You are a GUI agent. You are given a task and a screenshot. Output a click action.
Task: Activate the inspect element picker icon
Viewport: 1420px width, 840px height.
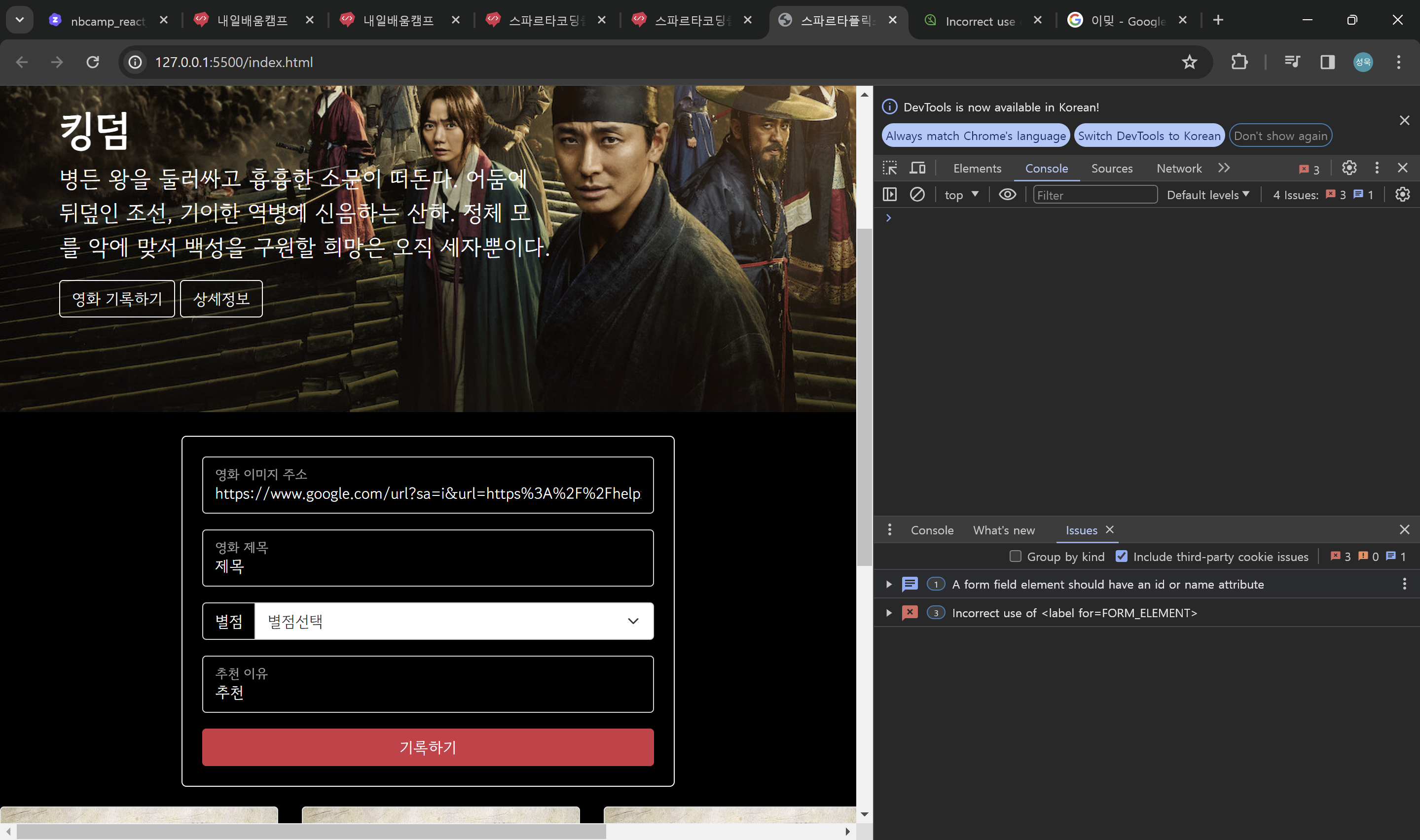[889, 168]
